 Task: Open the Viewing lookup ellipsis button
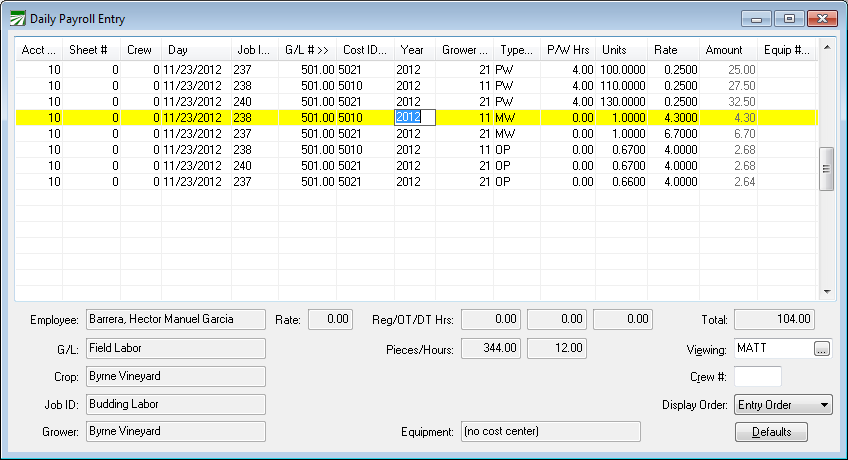coord(822,349)
